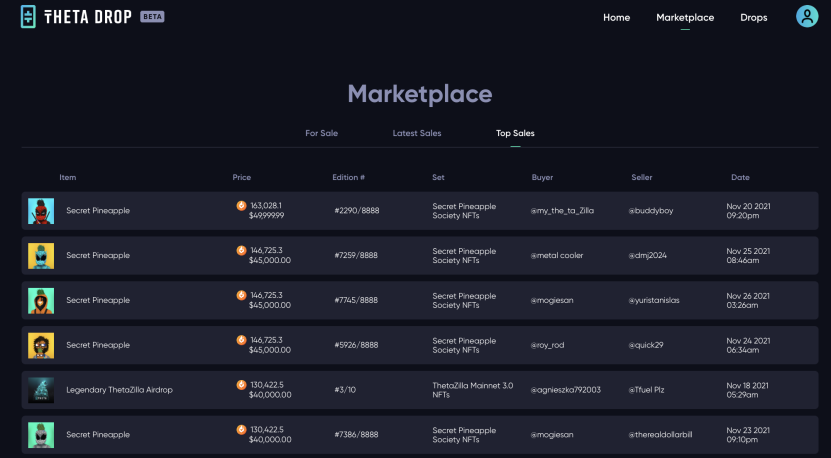This screenshot has width=831, height=458.
Task: Click the Nov 23 2021 09:10pm date
Action: pos(748,435)
